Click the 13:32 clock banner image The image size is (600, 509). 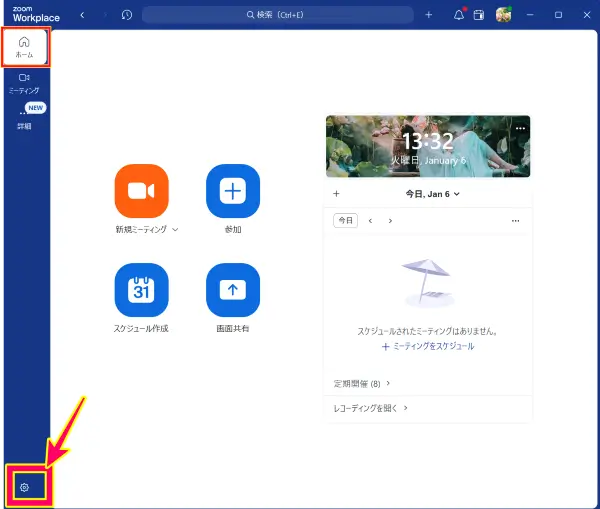point(428,146)
